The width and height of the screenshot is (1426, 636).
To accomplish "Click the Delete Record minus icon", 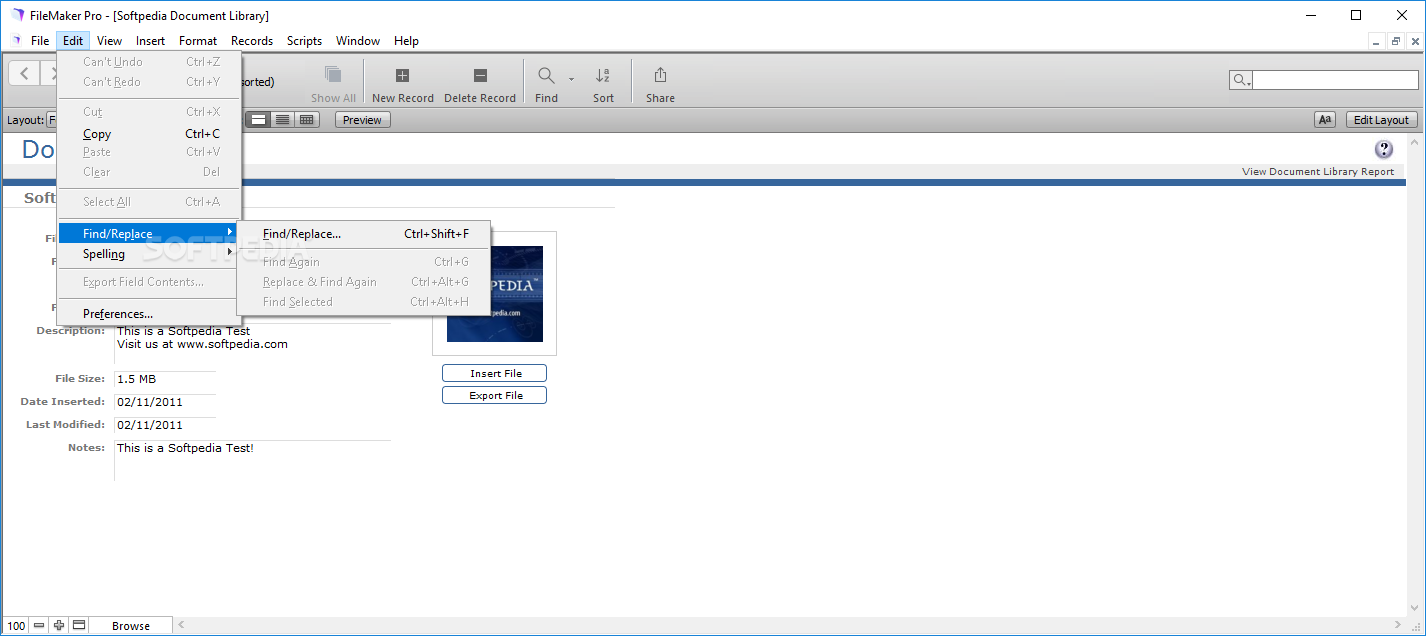I will pos(480,75).
